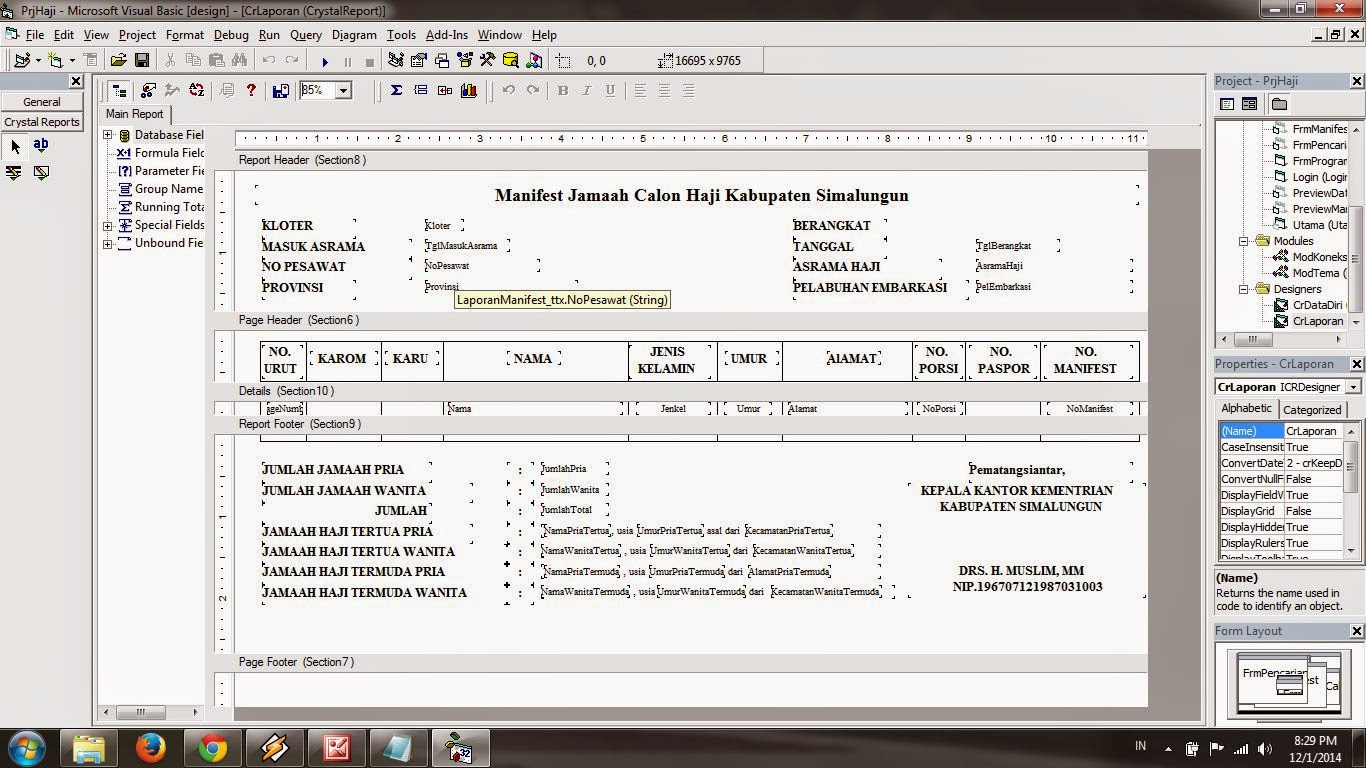Insert a summary using the Sigma icon
1366x768 pixels.
397,90
